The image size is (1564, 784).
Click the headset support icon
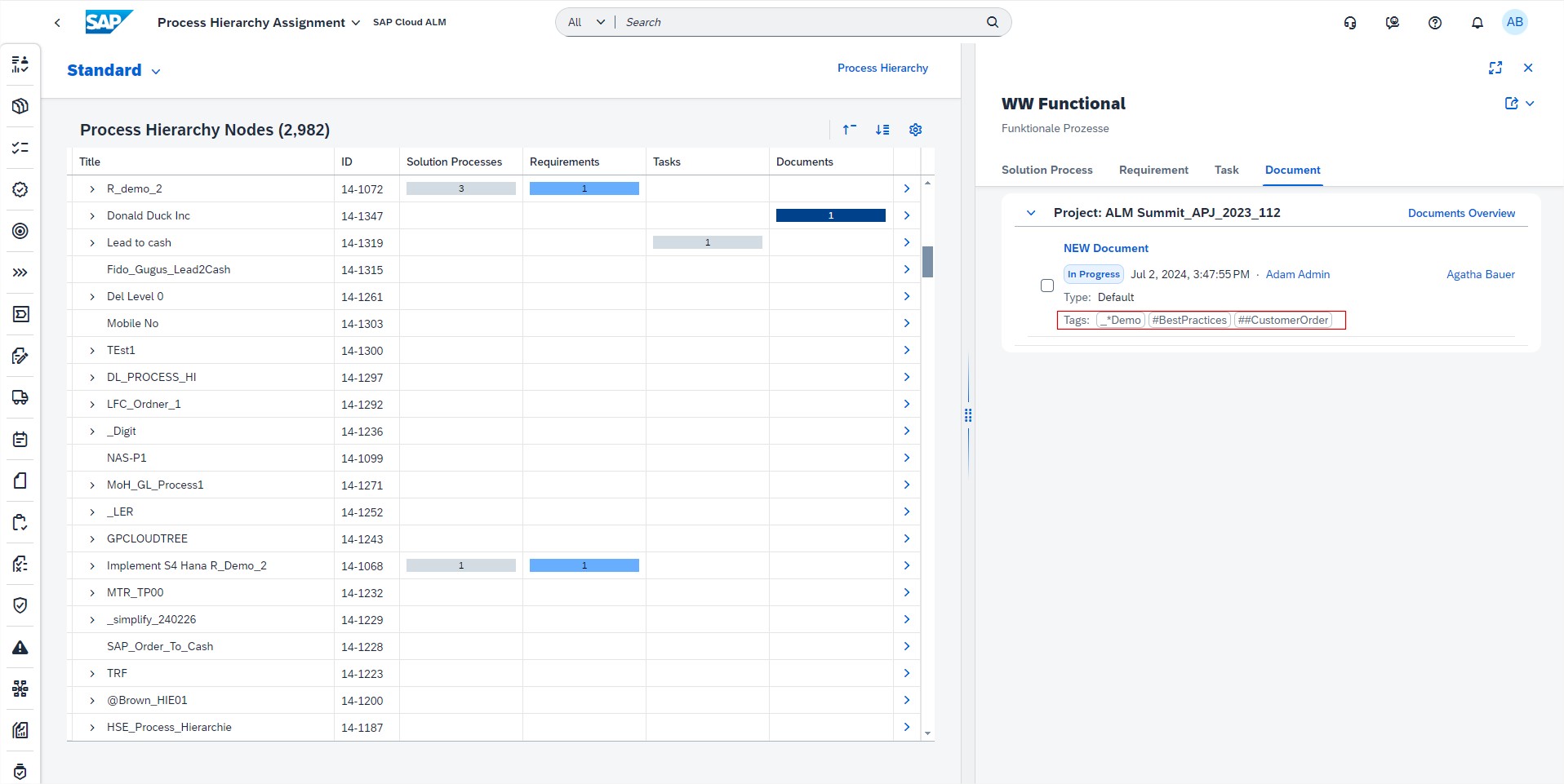coord(1350,23)
